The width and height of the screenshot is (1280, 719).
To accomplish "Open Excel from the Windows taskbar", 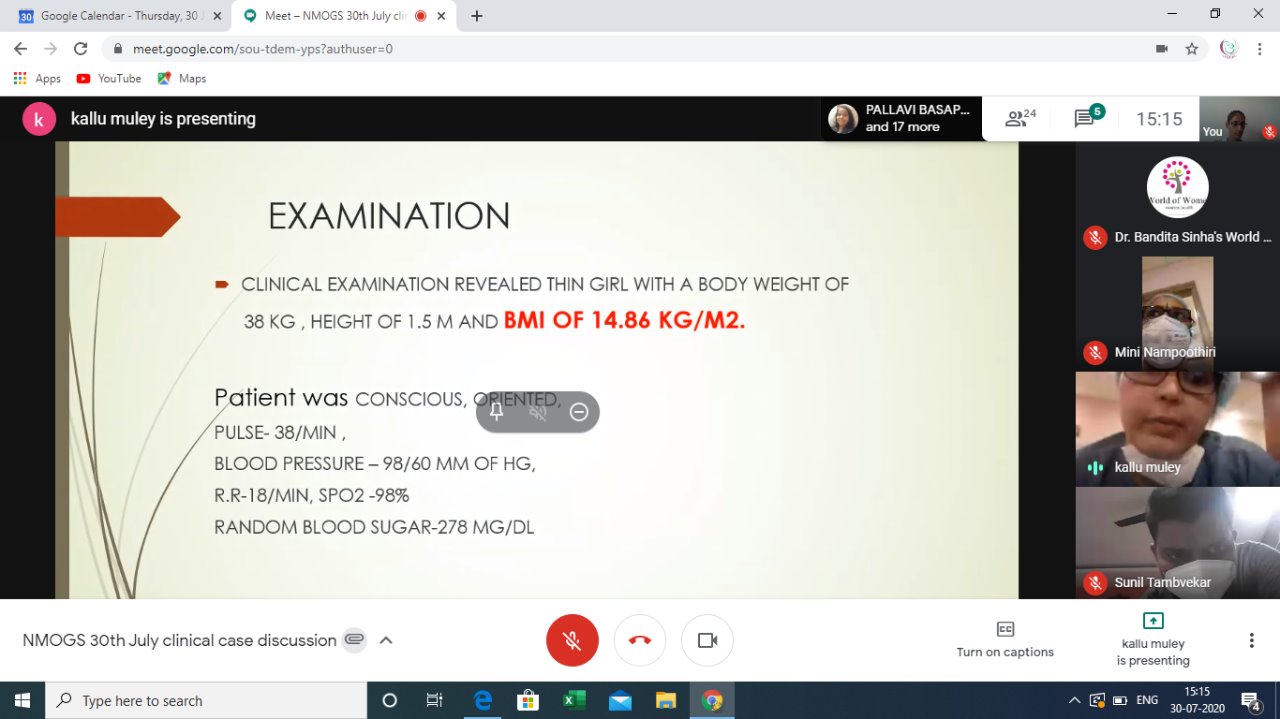I will click(574, 700).
